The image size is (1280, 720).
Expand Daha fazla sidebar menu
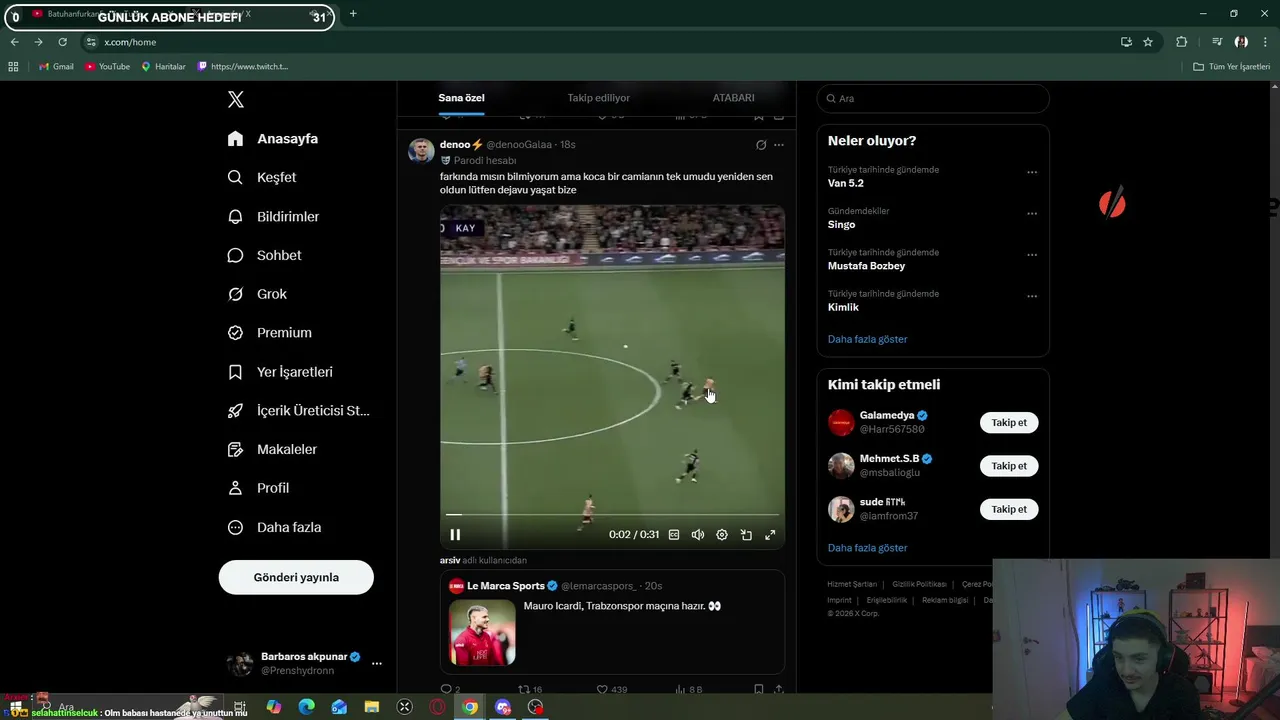tap(274, 527)
